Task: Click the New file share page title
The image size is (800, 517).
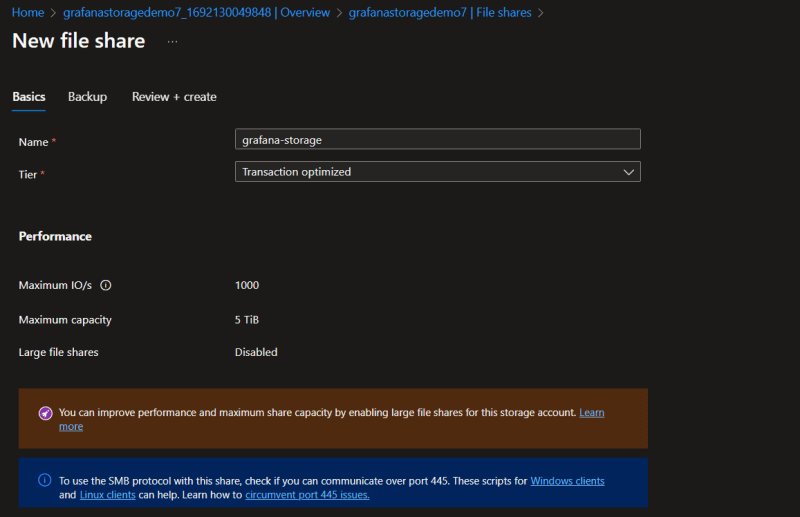Action: coord(79,41)
